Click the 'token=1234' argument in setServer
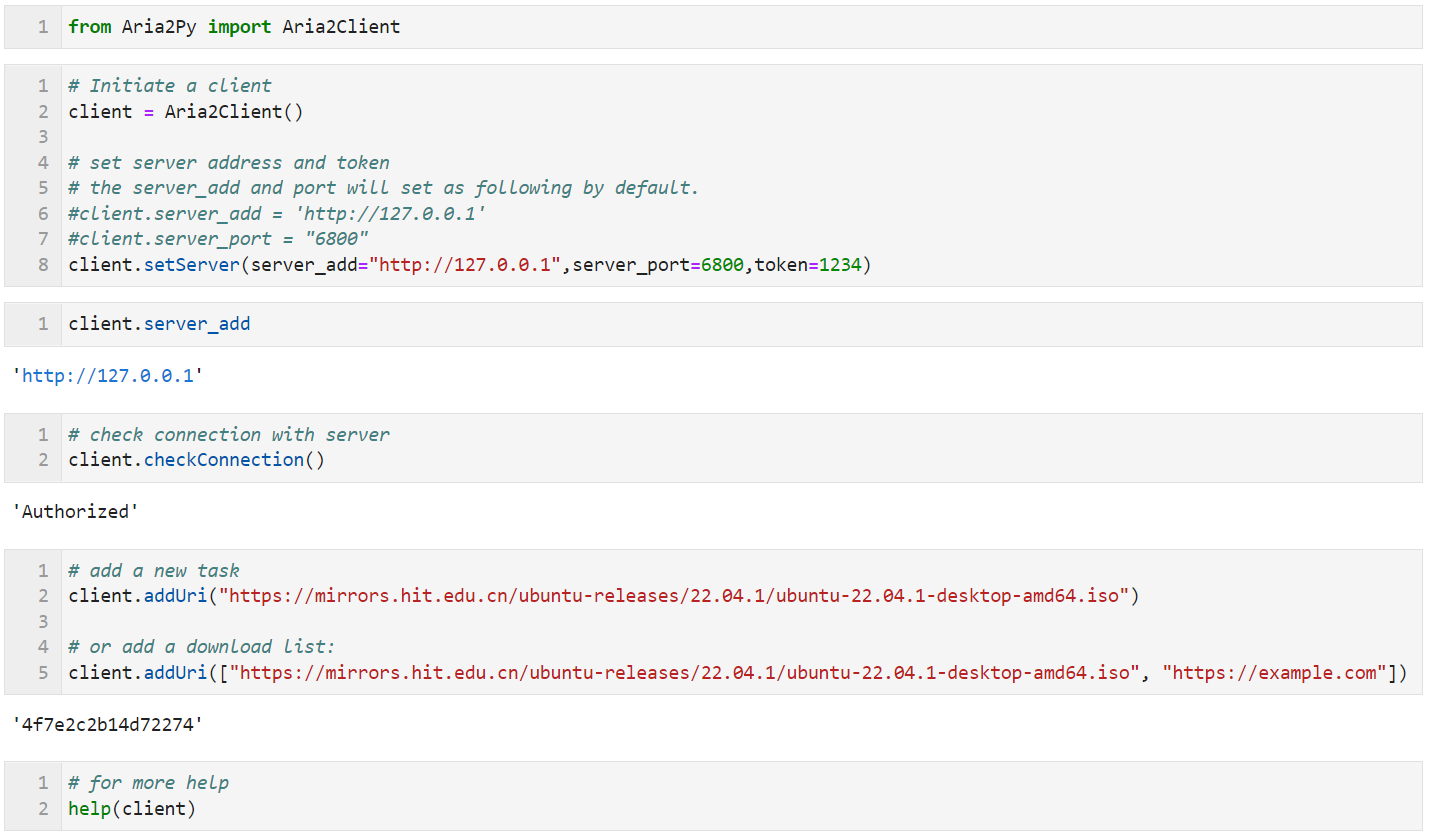This screenshot has width=1429, height=831. (808, 265)
